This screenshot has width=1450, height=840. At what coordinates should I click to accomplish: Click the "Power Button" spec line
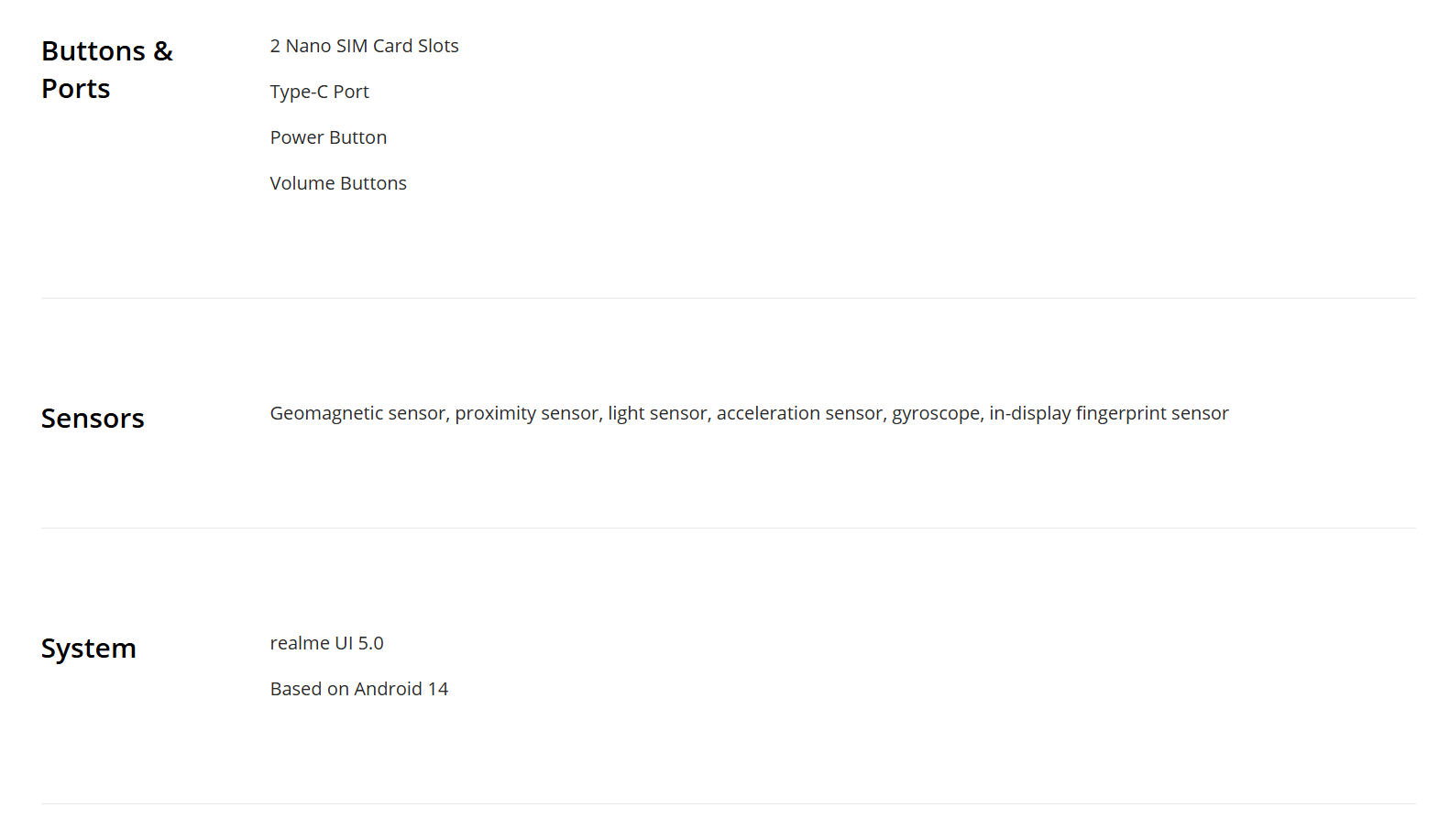click(328, 137)
